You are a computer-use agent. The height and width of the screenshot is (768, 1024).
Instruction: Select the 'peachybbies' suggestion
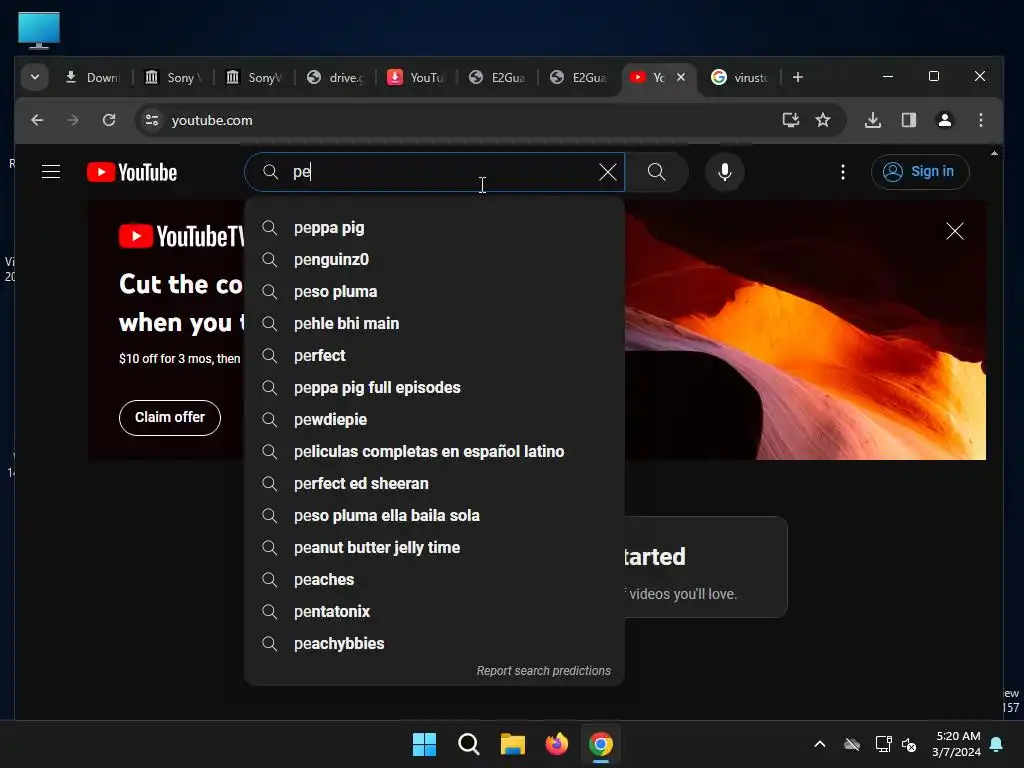pos(434,643)
